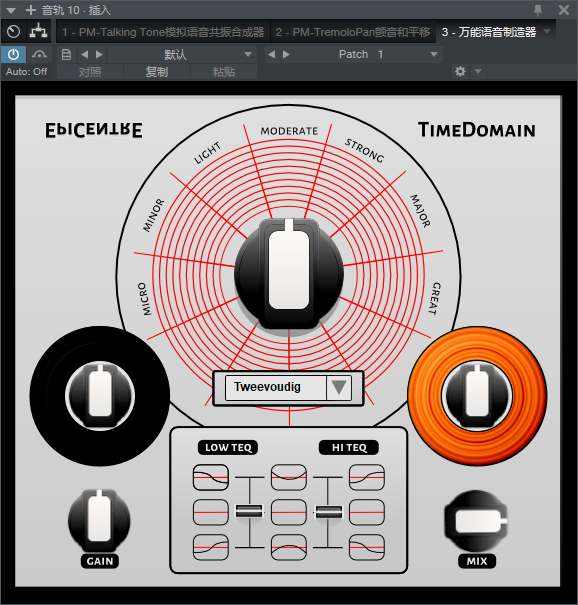This screenshot has width=578, height=605.
Task: Select next Patch arrow
Action: click(x=286, y=54)
